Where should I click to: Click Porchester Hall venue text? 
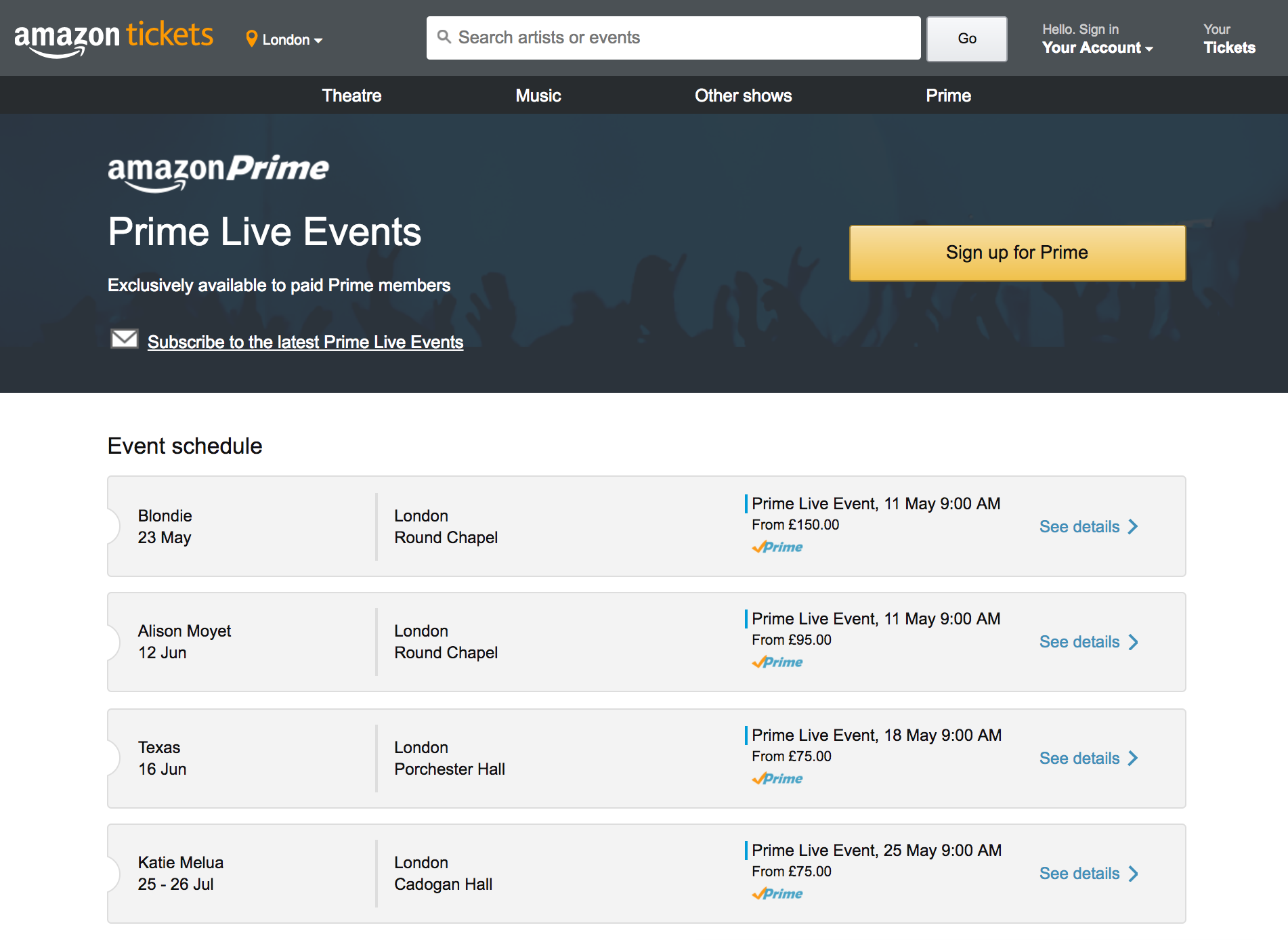[450, 769]
